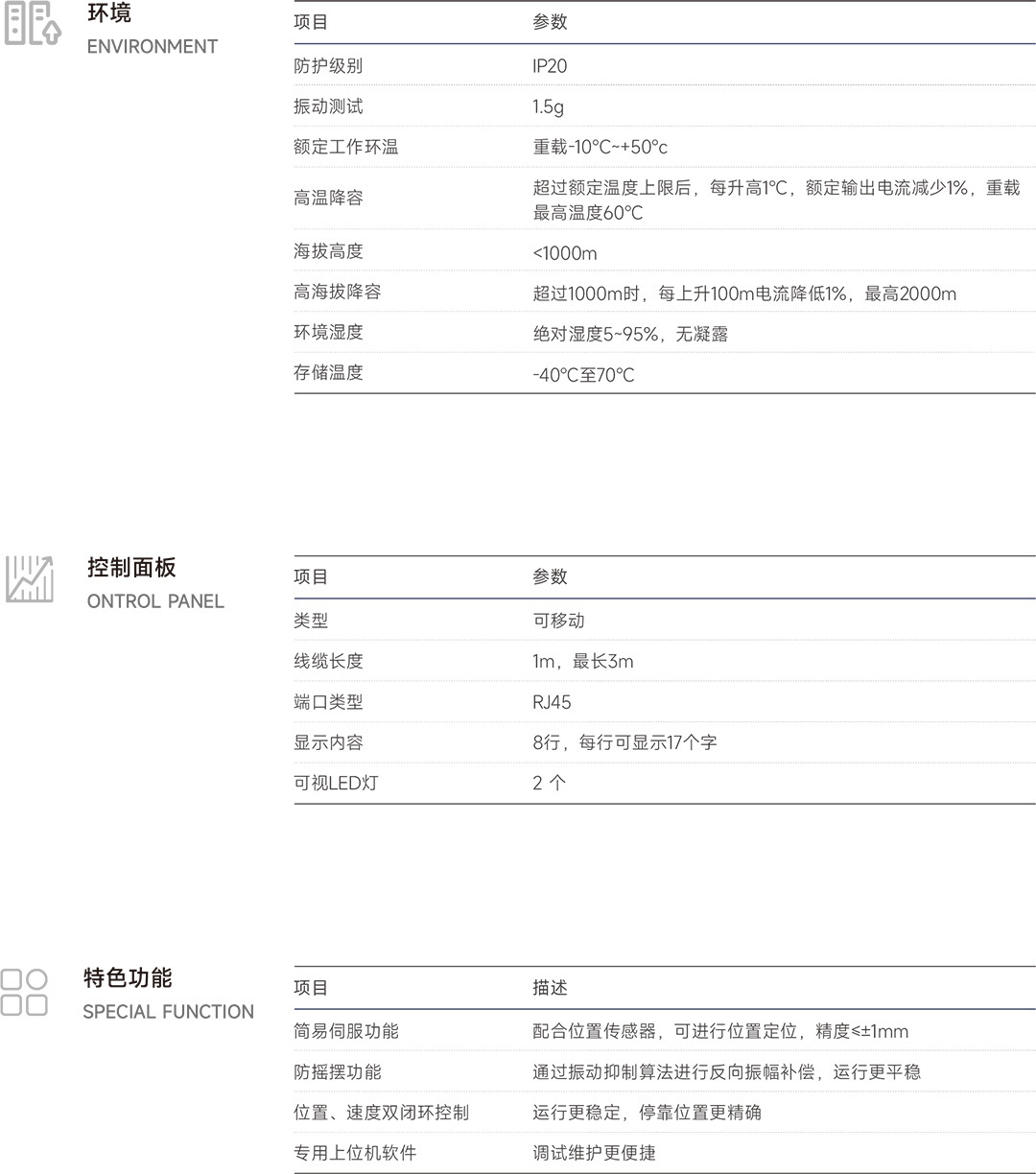Image resolution: width=1036 pixels, height=1174 pixels.
Task: Click the 防摇摆功能 row label
Action: (x=337, y=1071)
